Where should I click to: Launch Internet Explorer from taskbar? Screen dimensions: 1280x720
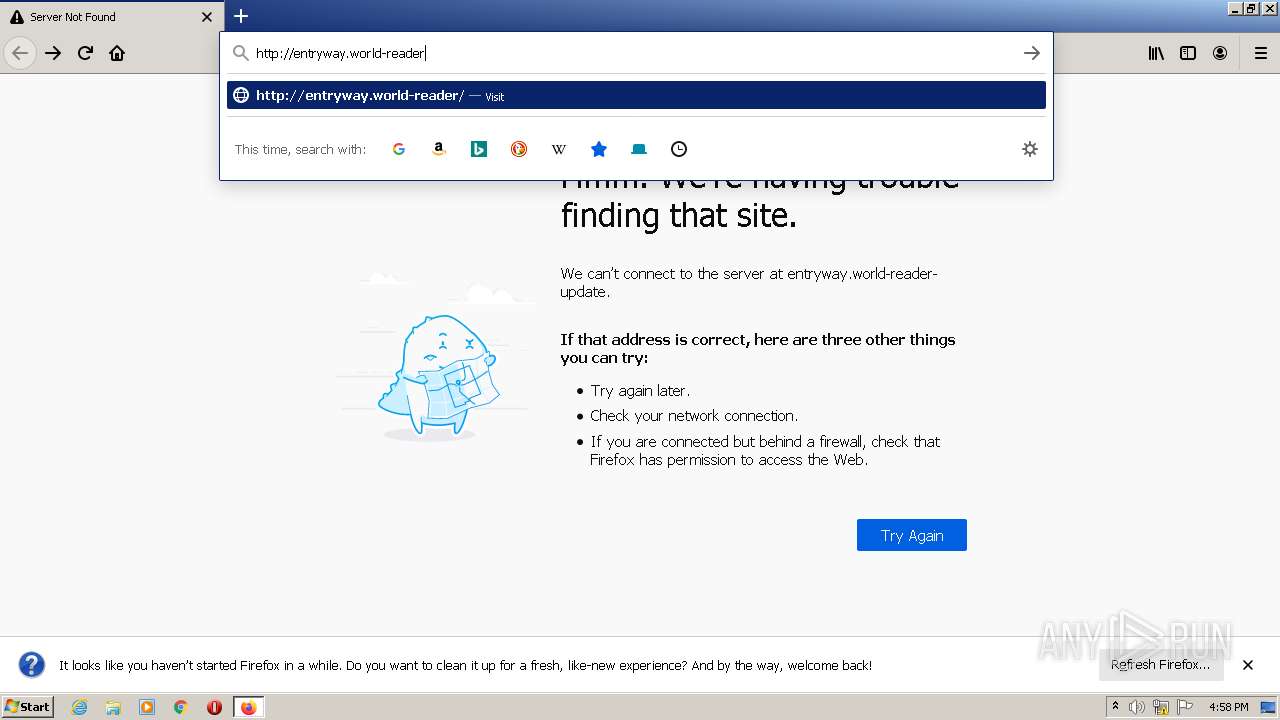pyautogui.click(x=80, y=707)
